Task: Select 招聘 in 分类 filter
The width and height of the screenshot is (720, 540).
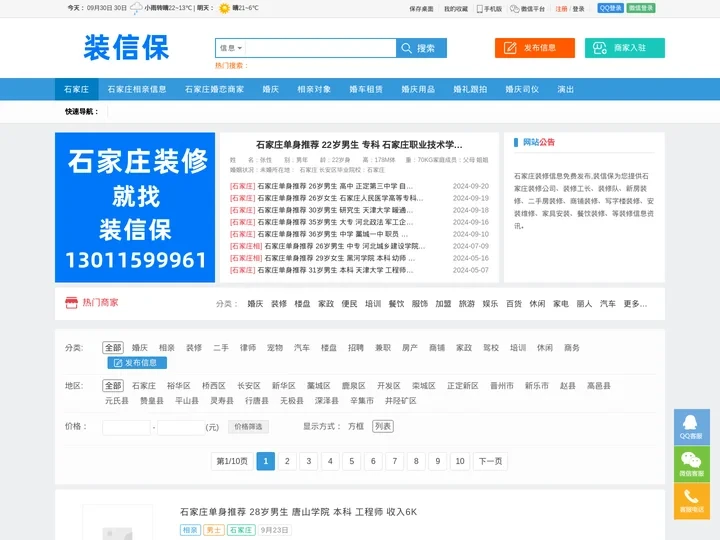Action: tap(356, 348)
